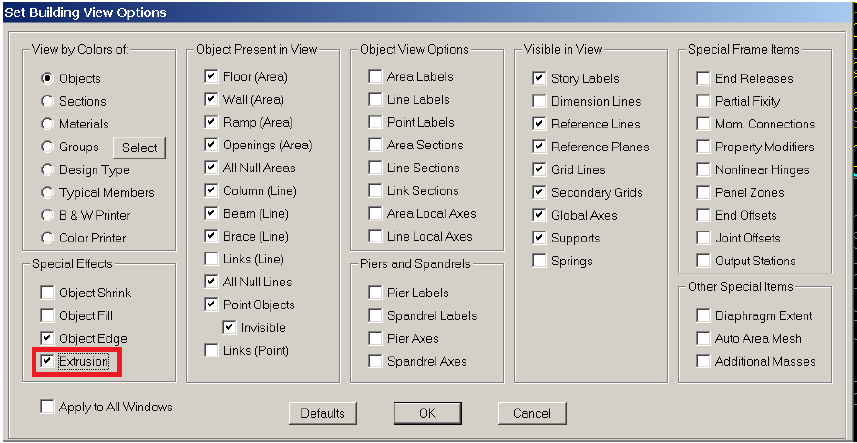Turn on Object Fill effect
Screen dimensions: 857x443
click(47, 316)
